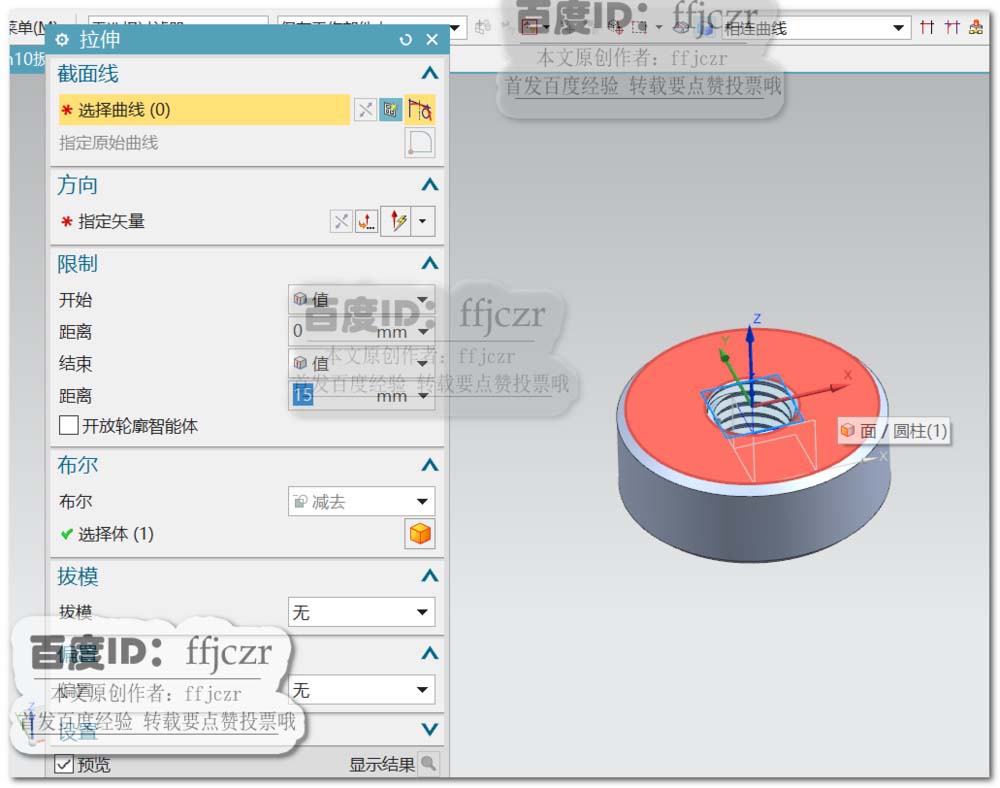This screenshot has height=788, width=1000.
Task: Toggle the 预览 checkbox
Action: [x=64, y=763]
